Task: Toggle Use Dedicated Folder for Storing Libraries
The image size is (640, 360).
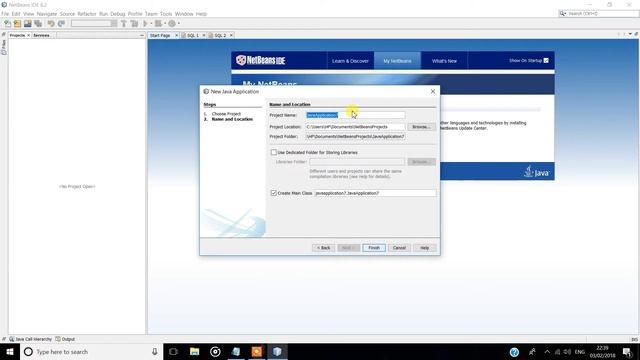Action: click(273, 152)
